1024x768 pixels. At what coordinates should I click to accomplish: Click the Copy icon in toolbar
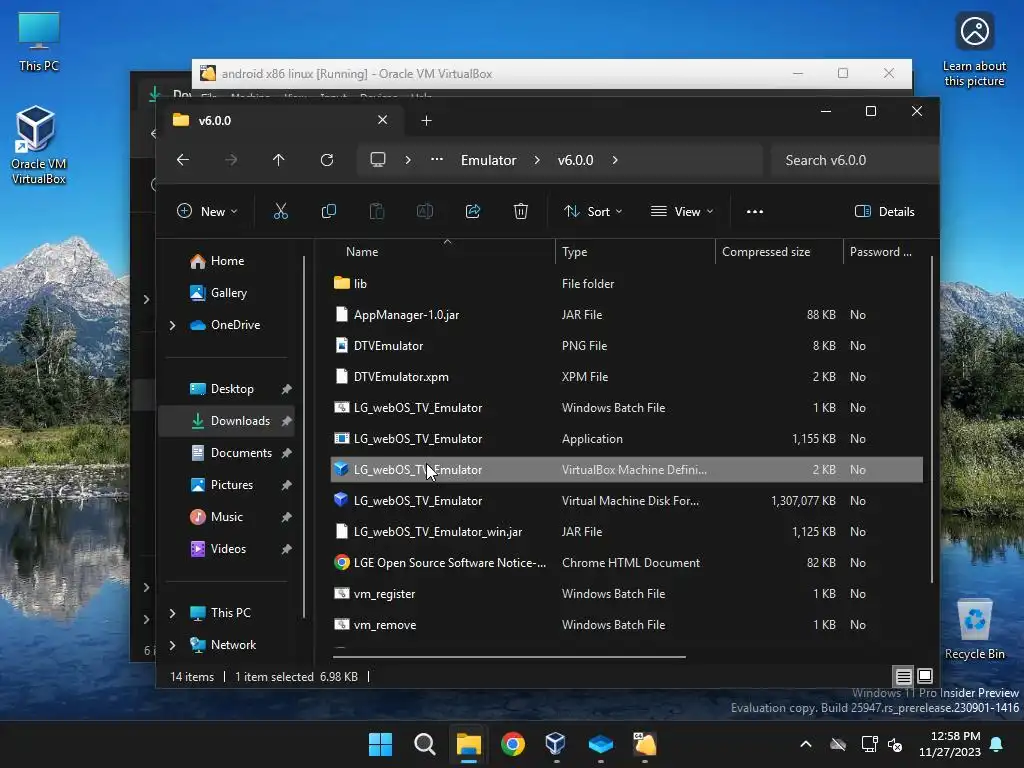click(328, 211)
